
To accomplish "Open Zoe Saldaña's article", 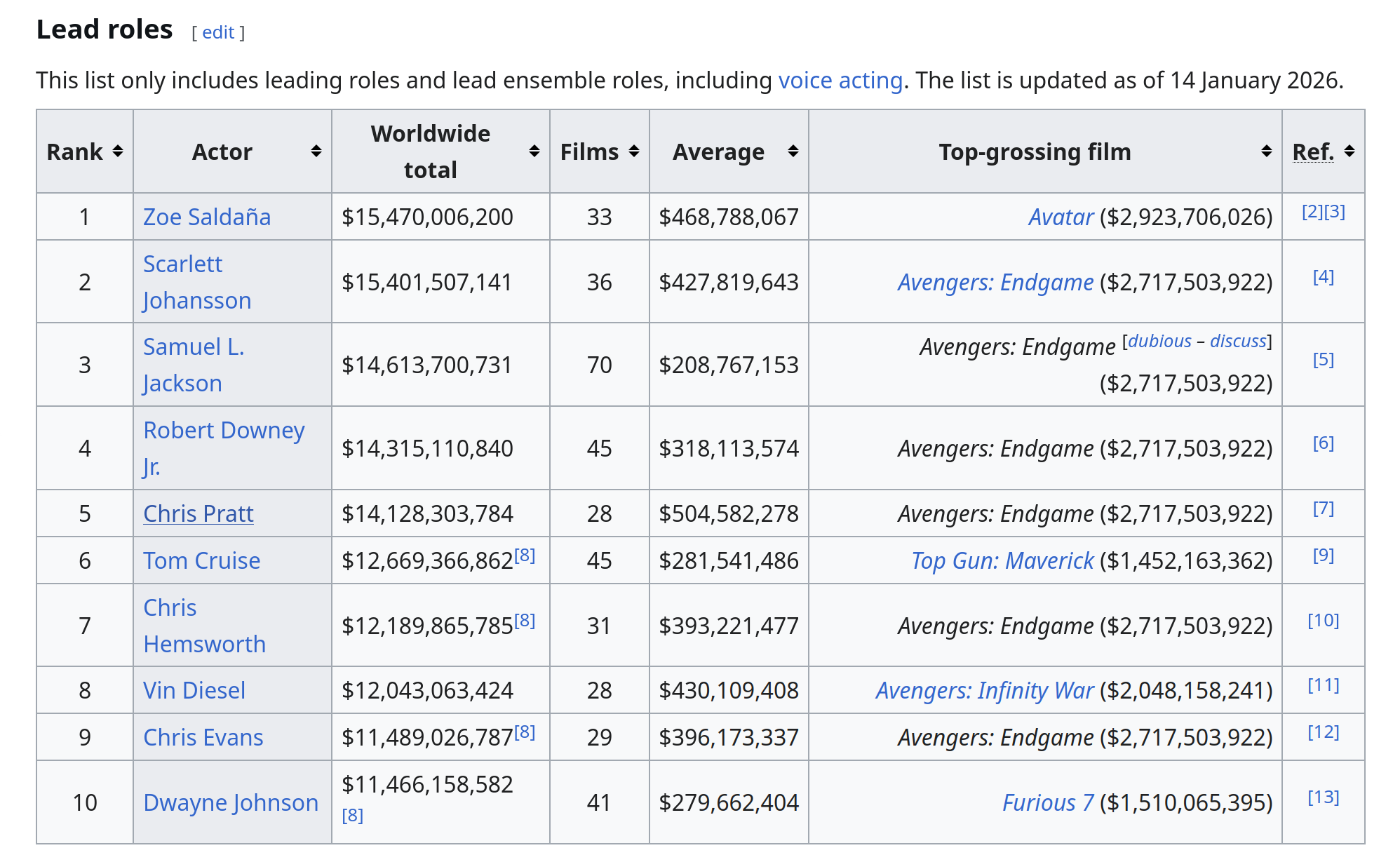I will [207, 217].
